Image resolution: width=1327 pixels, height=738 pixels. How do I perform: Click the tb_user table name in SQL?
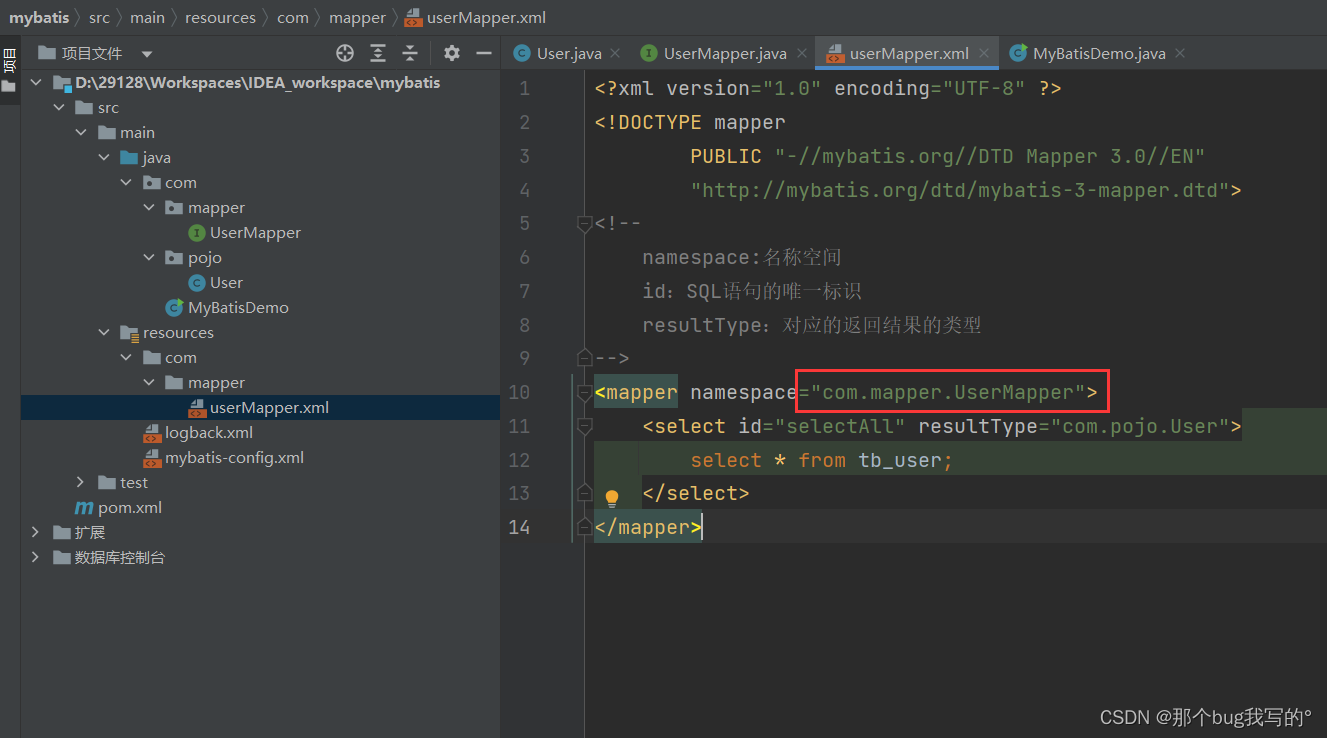900,460
